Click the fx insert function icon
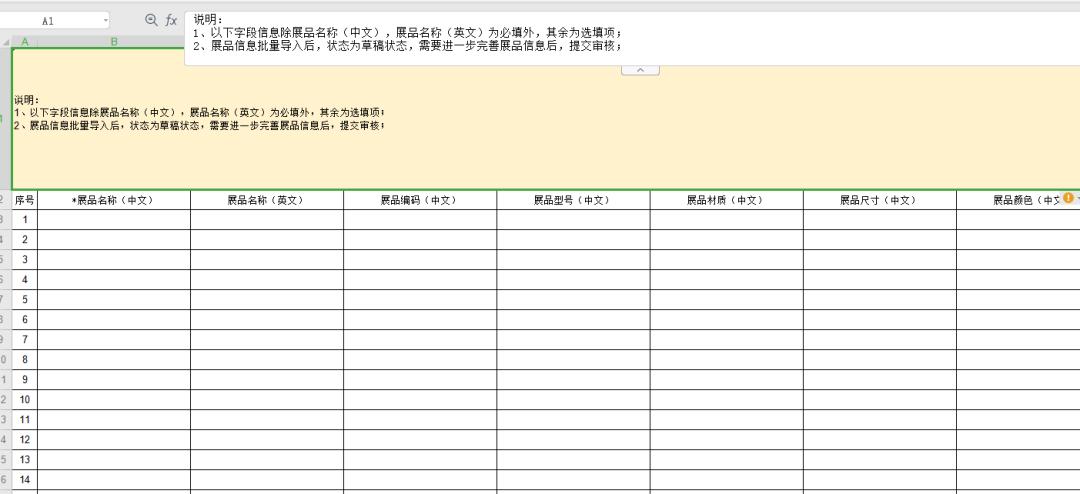Viewport: 1080px width, 494px height. (171, 20)
